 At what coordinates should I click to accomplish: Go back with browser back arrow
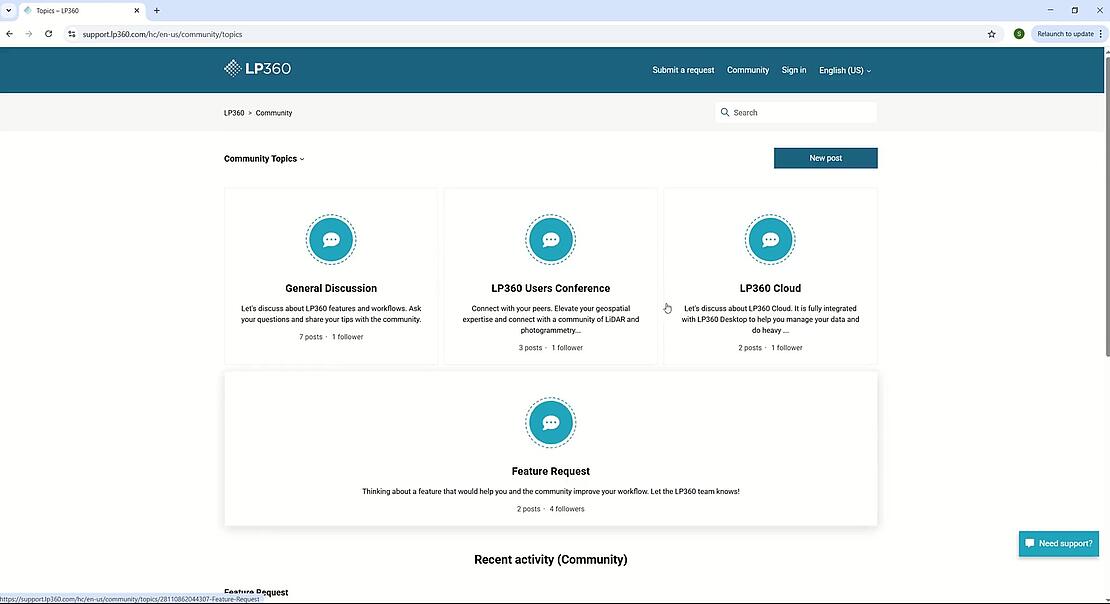(x=9, y=34)
